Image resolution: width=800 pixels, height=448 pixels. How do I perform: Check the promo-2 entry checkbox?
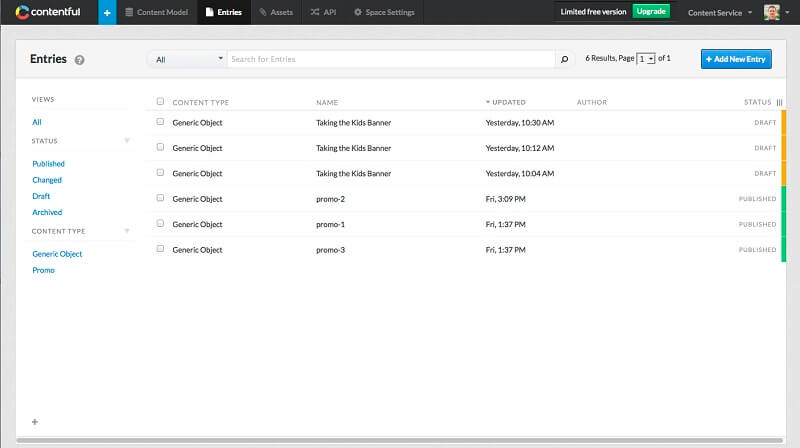click(160, 198)
